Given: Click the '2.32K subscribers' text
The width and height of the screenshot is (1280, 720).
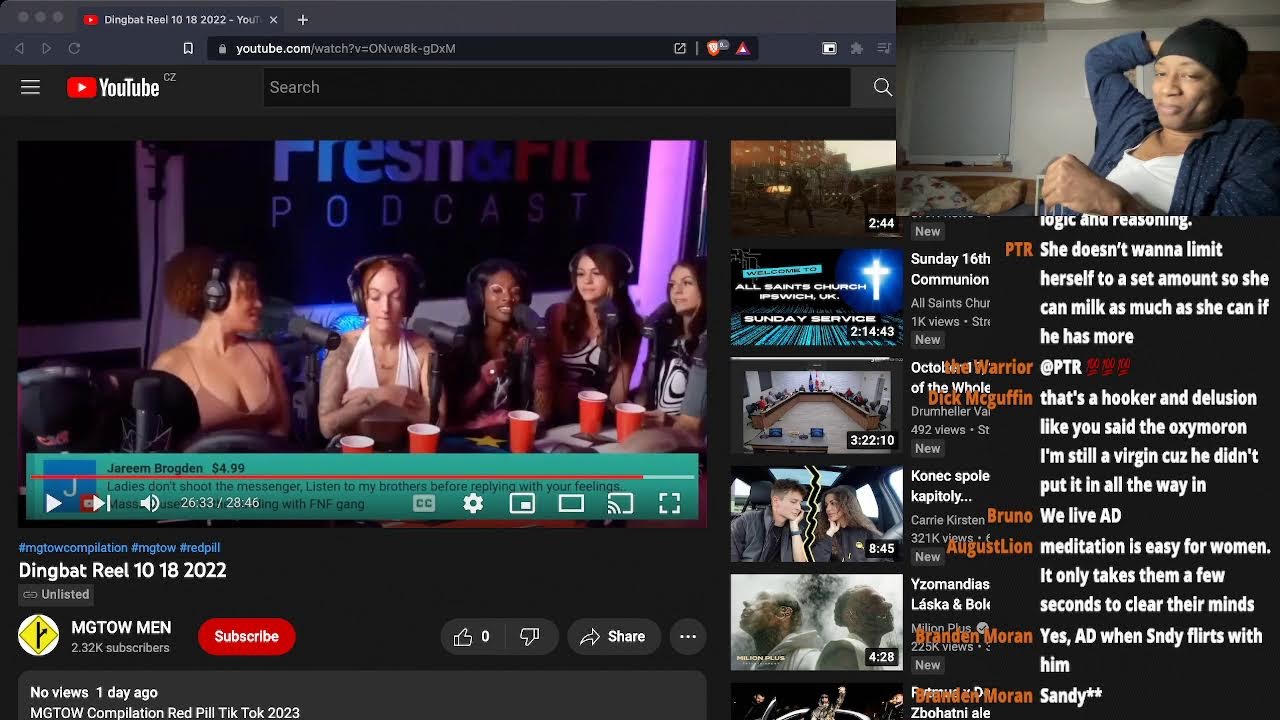Looking at the screenshot, I should tap(120, 648).
